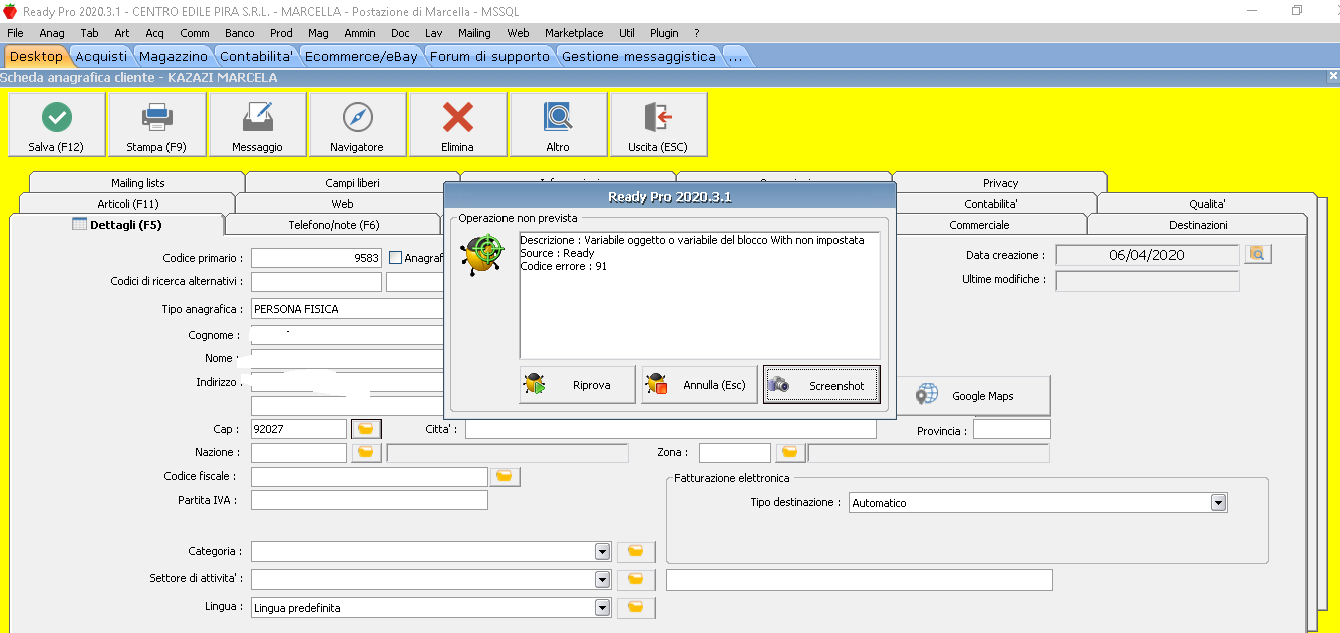Click the Uscita (ESC) exit button

tap(658, 125)
